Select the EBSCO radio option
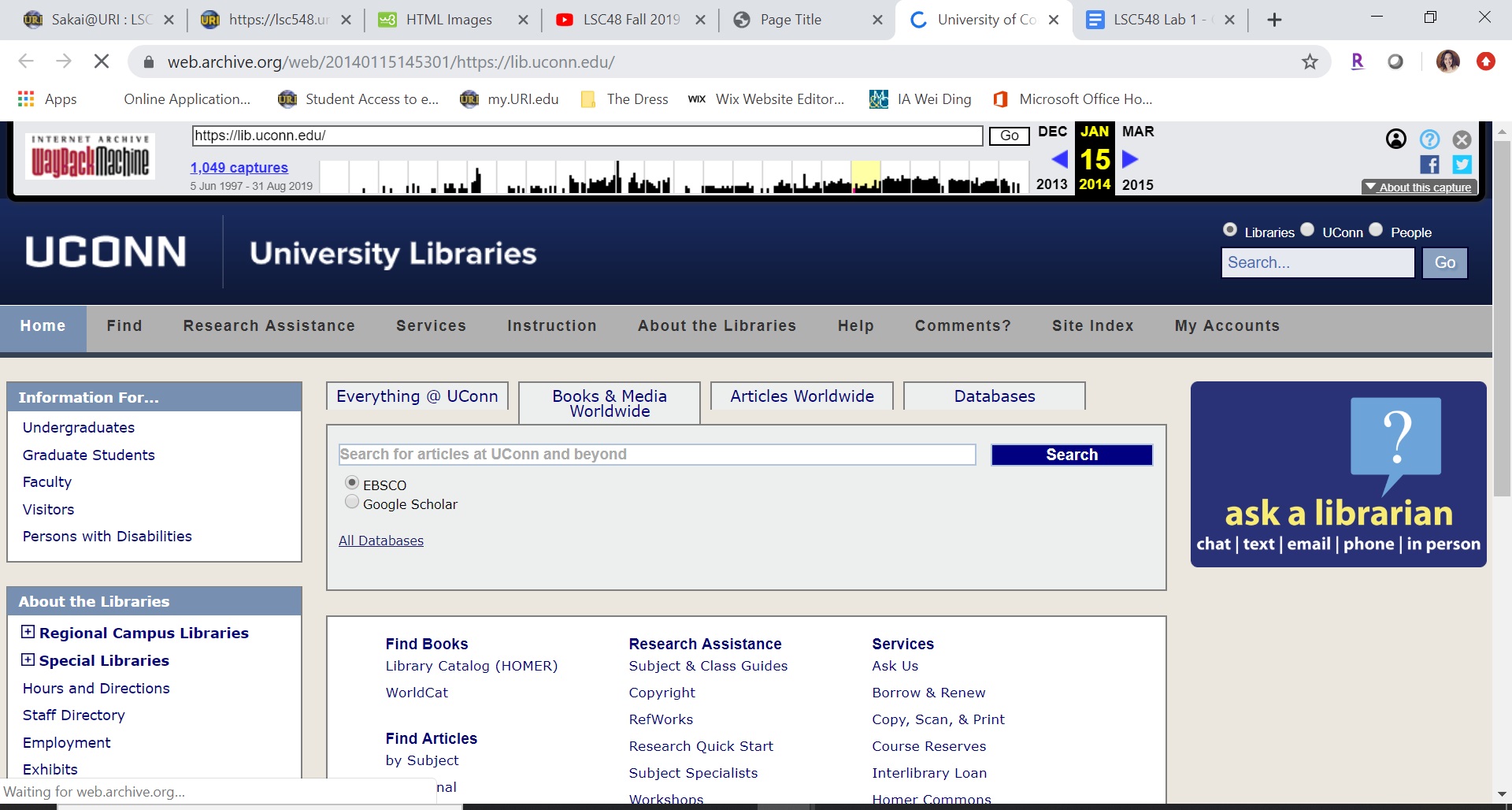 point(352,482)
